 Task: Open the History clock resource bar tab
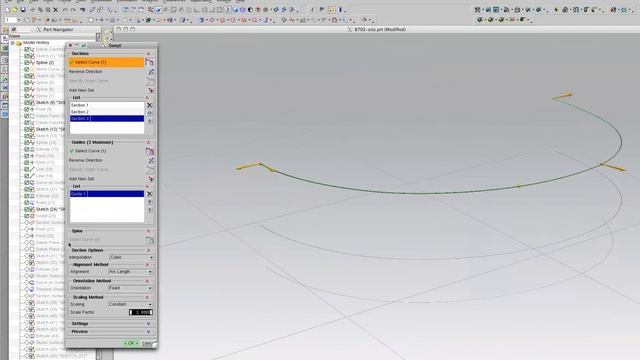tap(4, 60)
